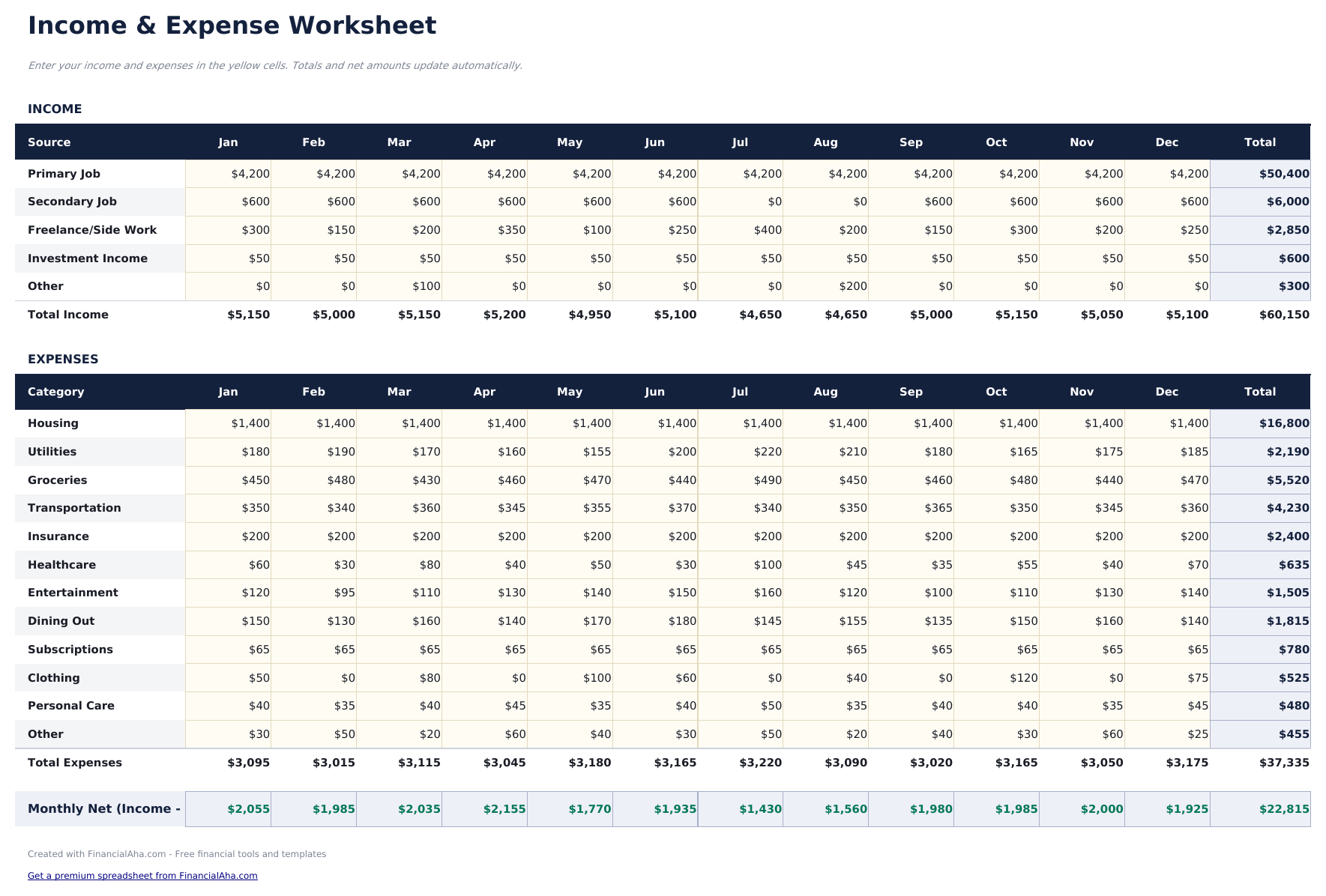Click the Total Income grand total $60,150
This screenshot has width=1326, height=896.
pos(1278,314)
